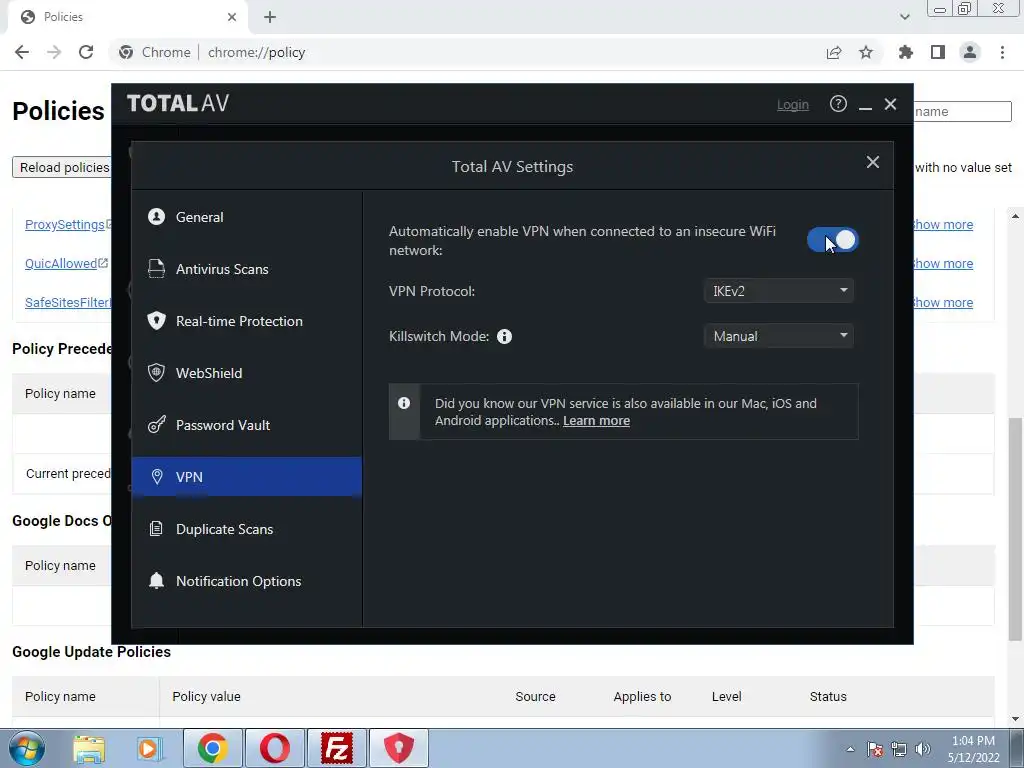Open Antivirus Scans settings section
Image resolution: width=1024 pixels, height=768 pixels.
[x=246, y=269]
